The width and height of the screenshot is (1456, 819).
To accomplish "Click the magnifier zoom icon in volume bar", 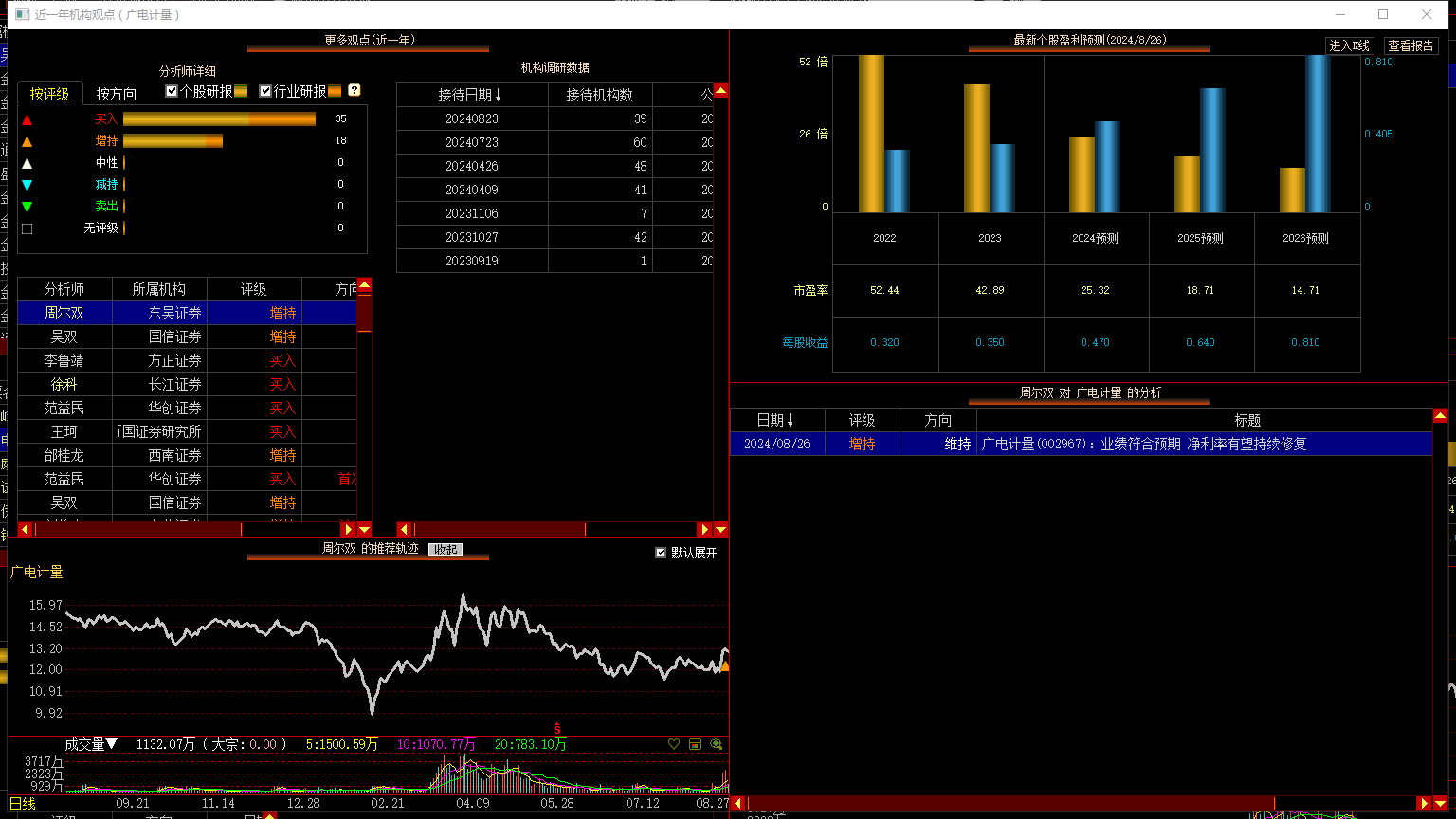I will 716,744.
